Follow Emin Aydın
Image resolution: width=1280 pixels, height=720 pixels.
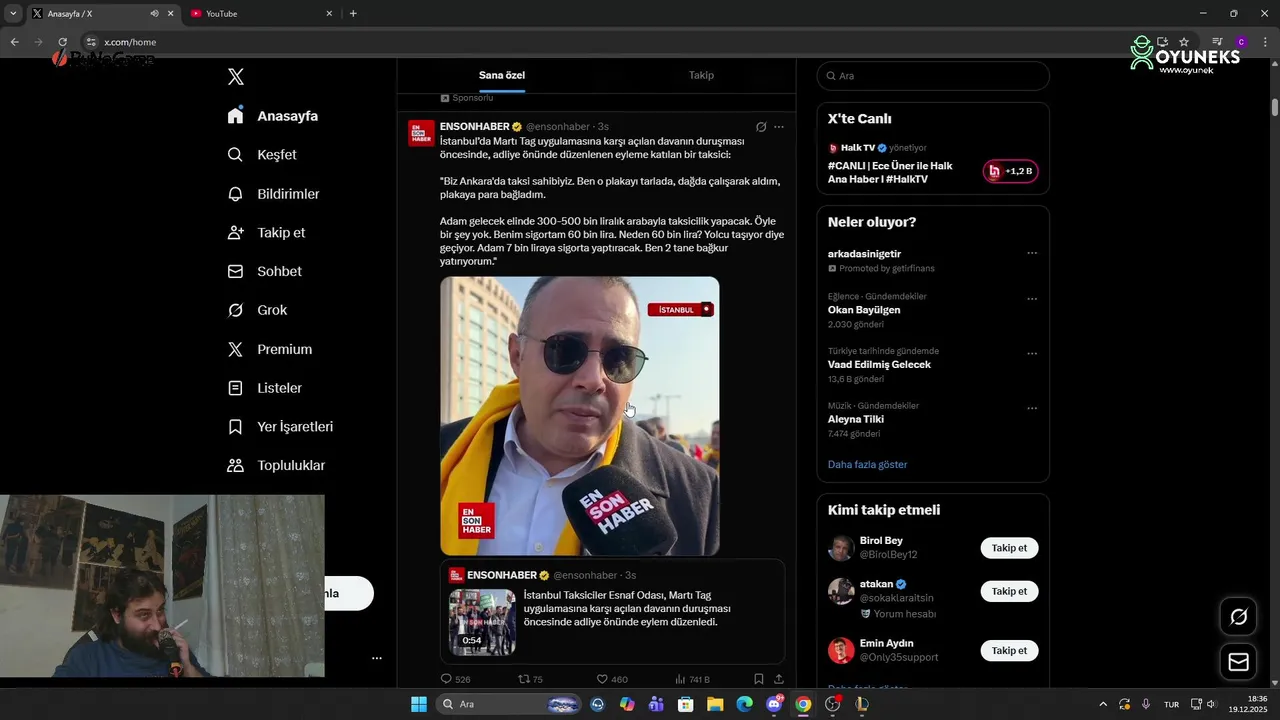(1009, 651)
